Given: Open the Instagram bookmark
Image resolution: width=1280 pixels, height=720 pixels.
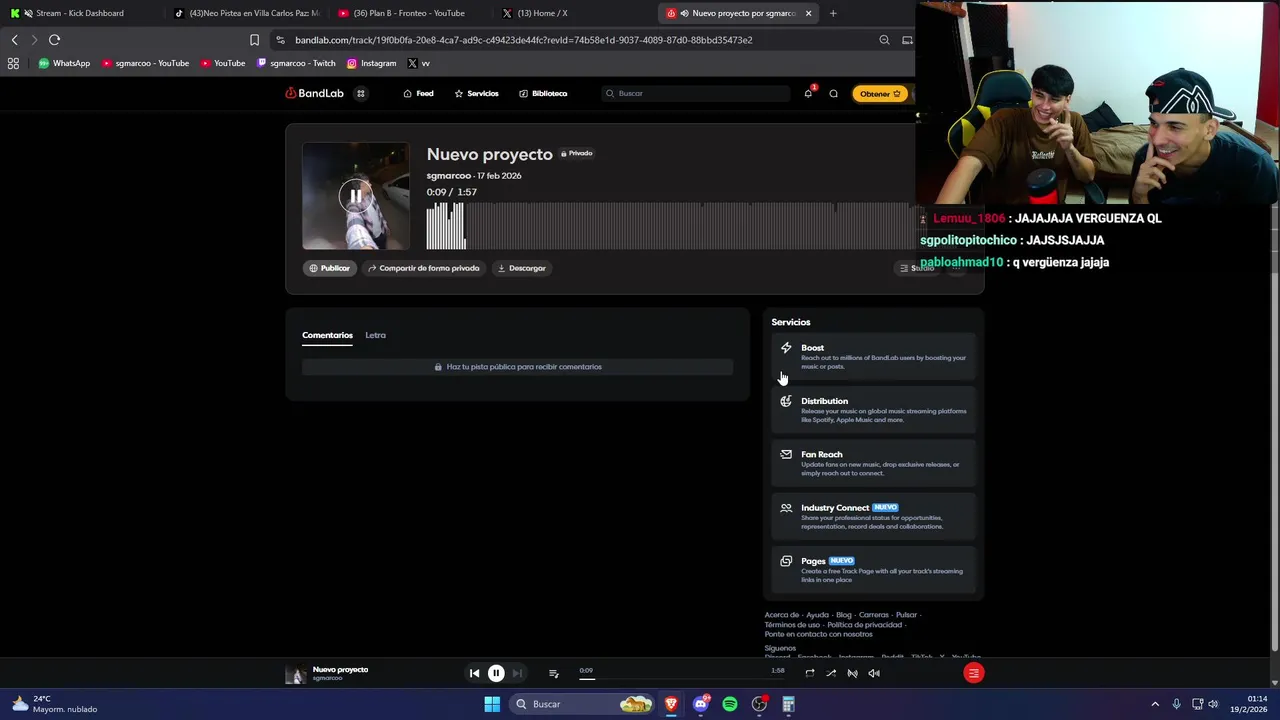Looking at the screenshot, I should 371,63.
